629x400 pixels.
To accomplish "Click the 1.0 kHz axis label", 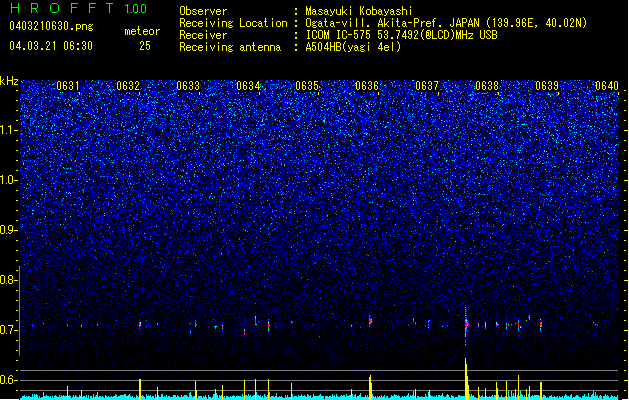I will pos(9,180).
